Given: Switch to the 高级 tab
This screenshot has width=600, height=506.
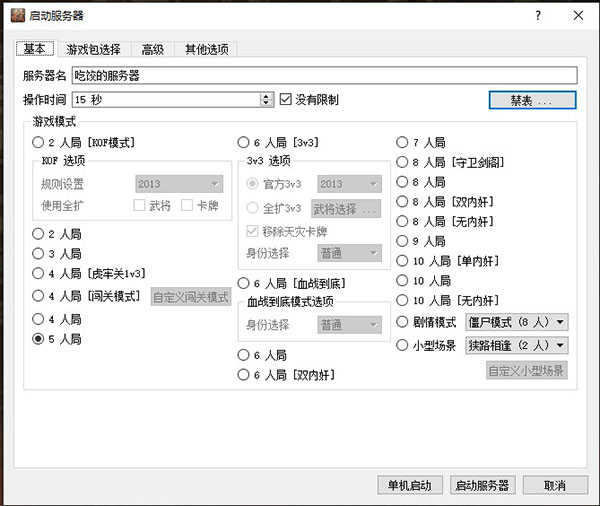Looking at the screenshot, I should click(x=153, y=49).
